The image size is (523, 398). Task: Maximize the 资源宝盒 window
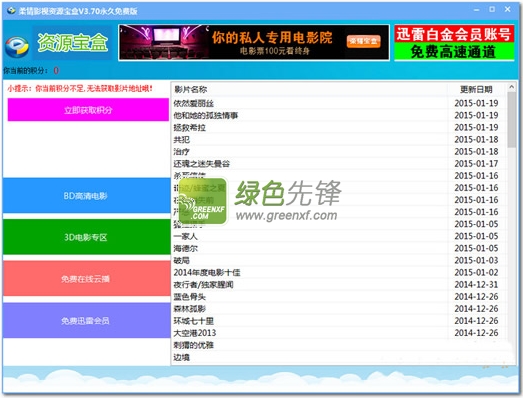pyautogui.click(x=492, y=9)
